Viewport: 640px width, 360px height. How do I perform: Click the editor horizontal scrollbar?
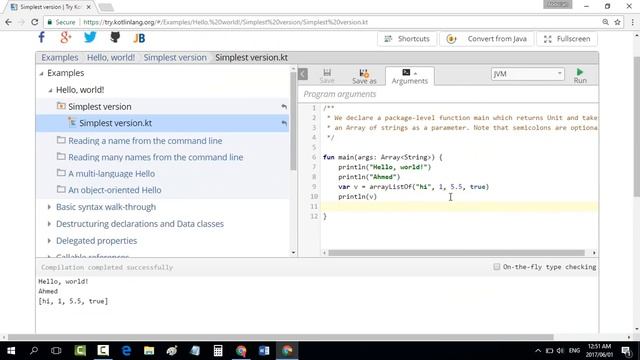coord(456,253)
